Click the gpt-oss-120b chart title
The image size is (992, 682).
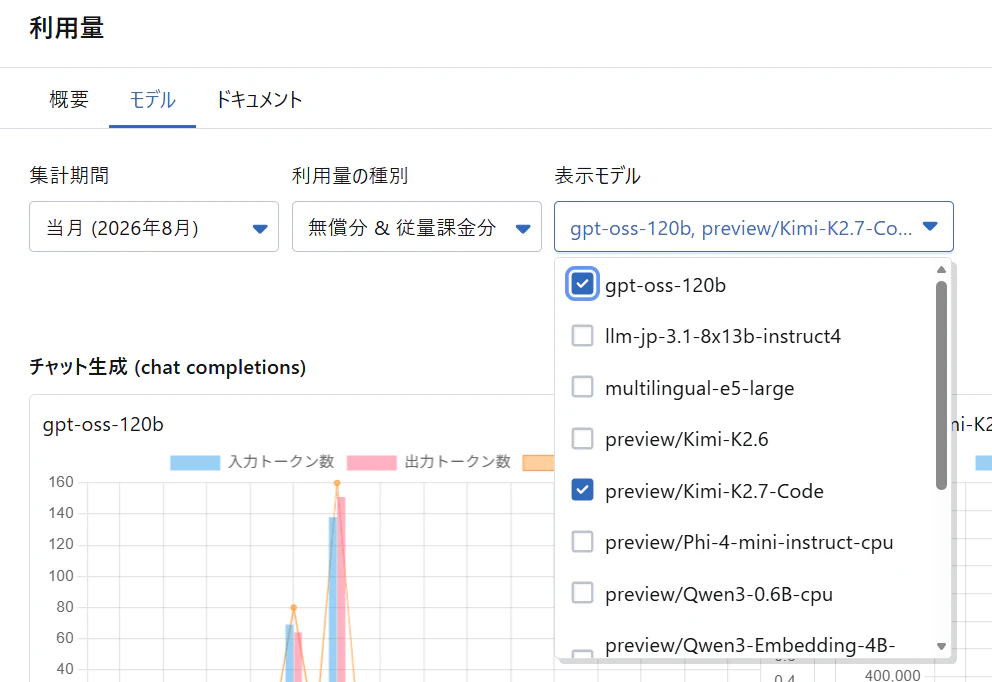103,425
